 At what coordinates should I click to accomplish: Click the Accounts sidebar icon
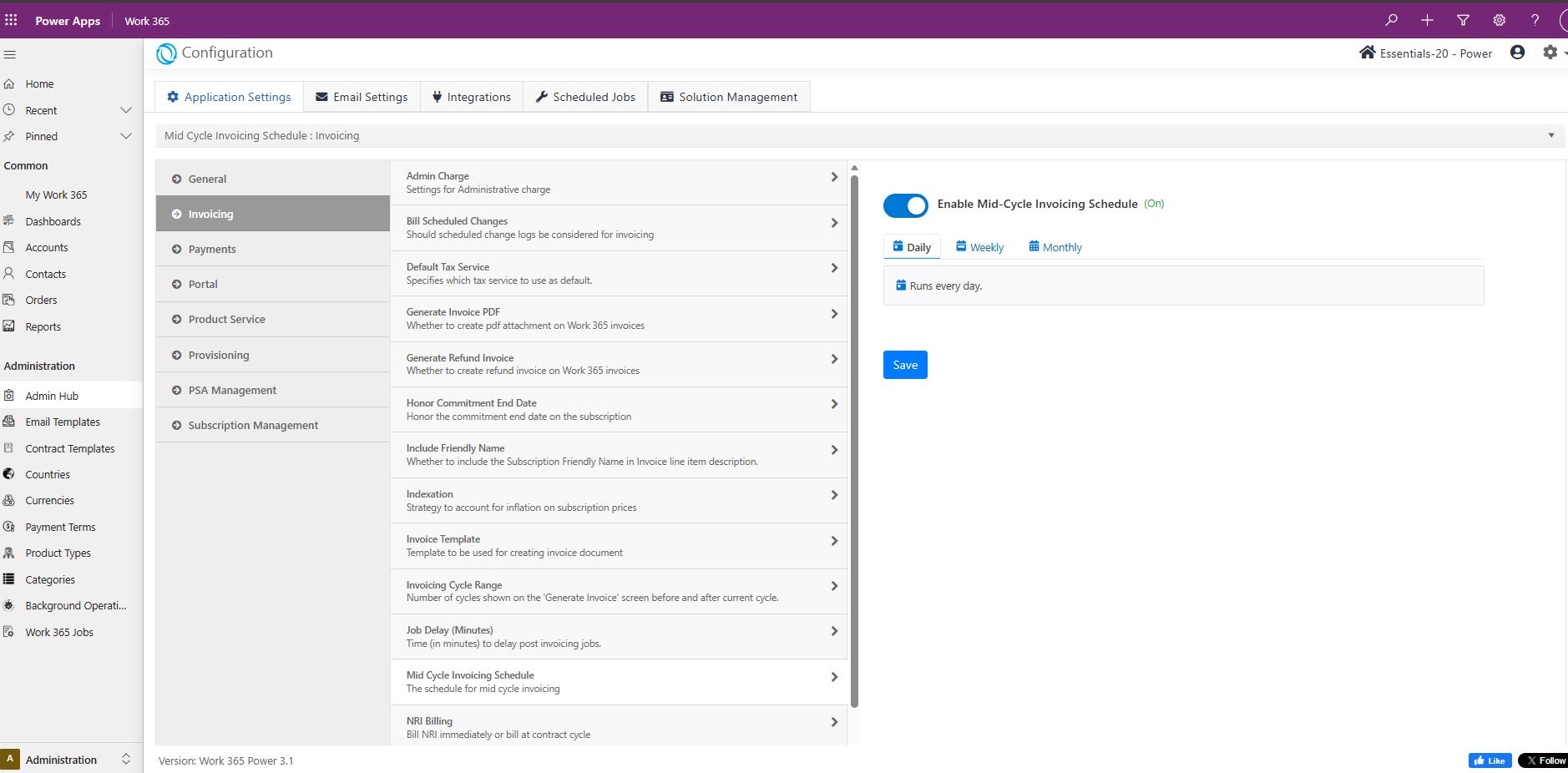point(9,247)
